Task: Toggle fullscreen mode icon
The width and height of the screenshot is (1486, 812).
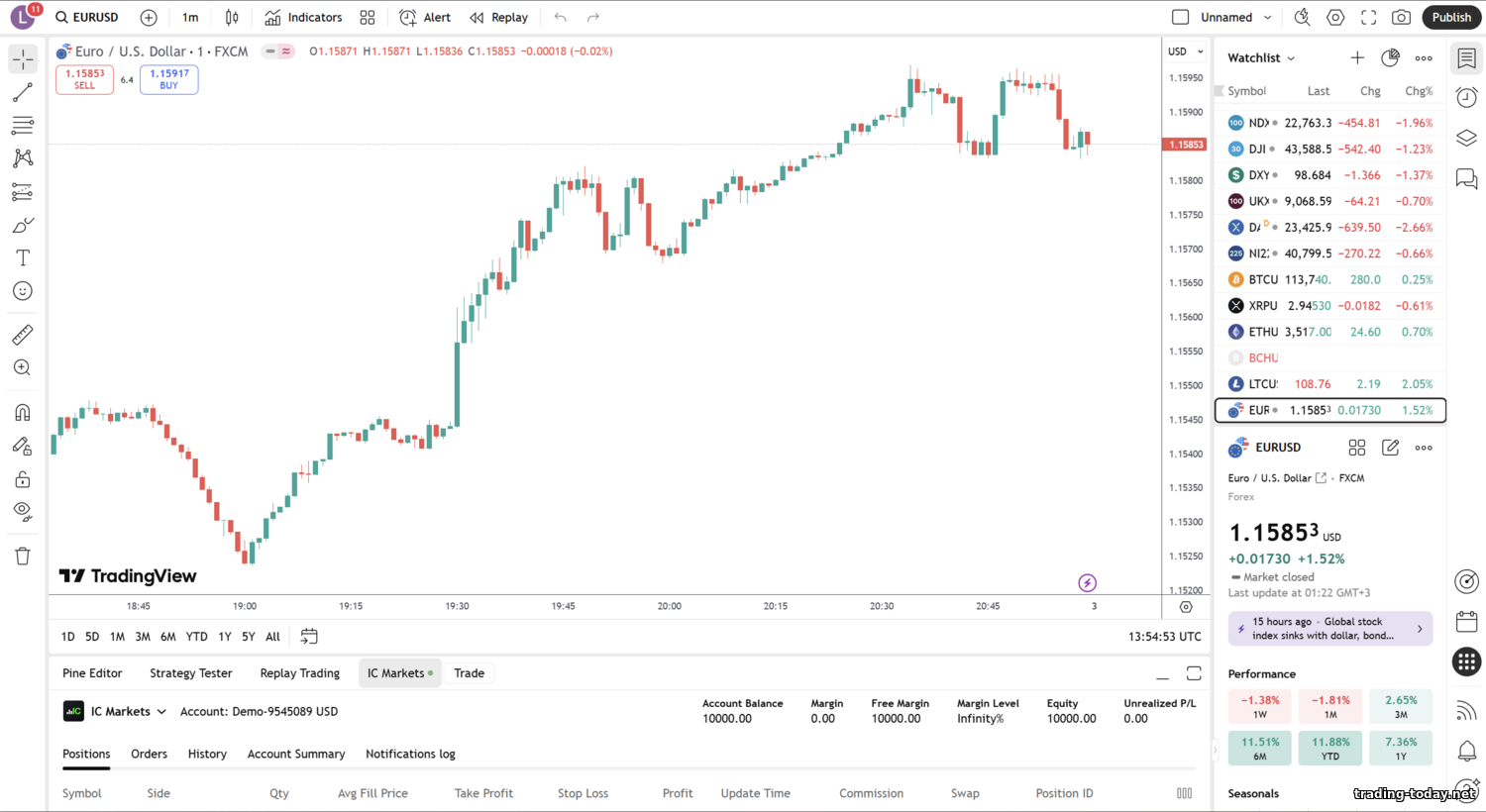Action: [1368, 17]
